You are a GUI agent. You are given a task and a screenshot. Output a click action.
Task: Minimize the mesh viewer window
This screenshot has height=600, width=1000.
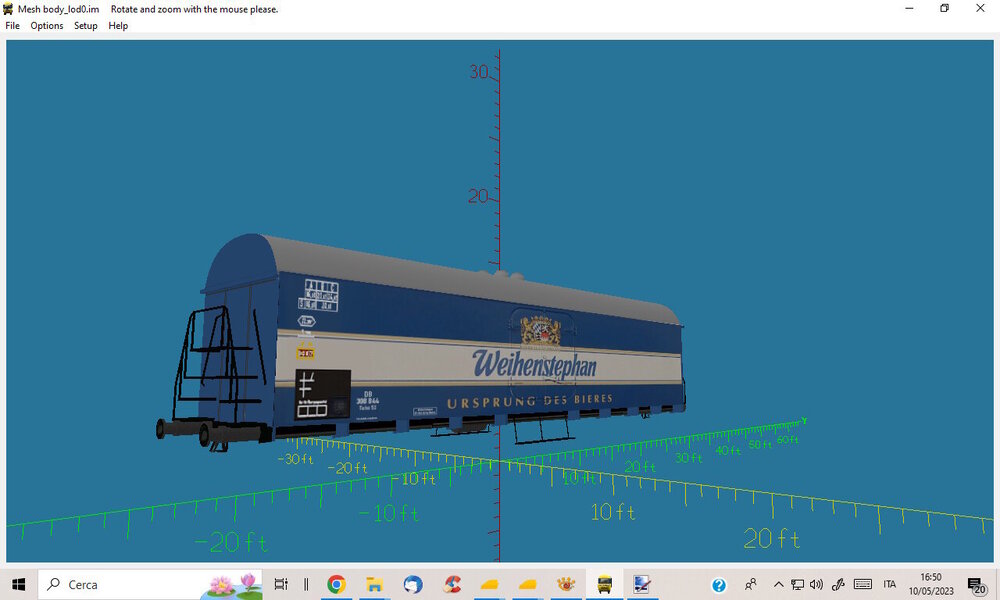pyautogui.click(x=909, y=8)
